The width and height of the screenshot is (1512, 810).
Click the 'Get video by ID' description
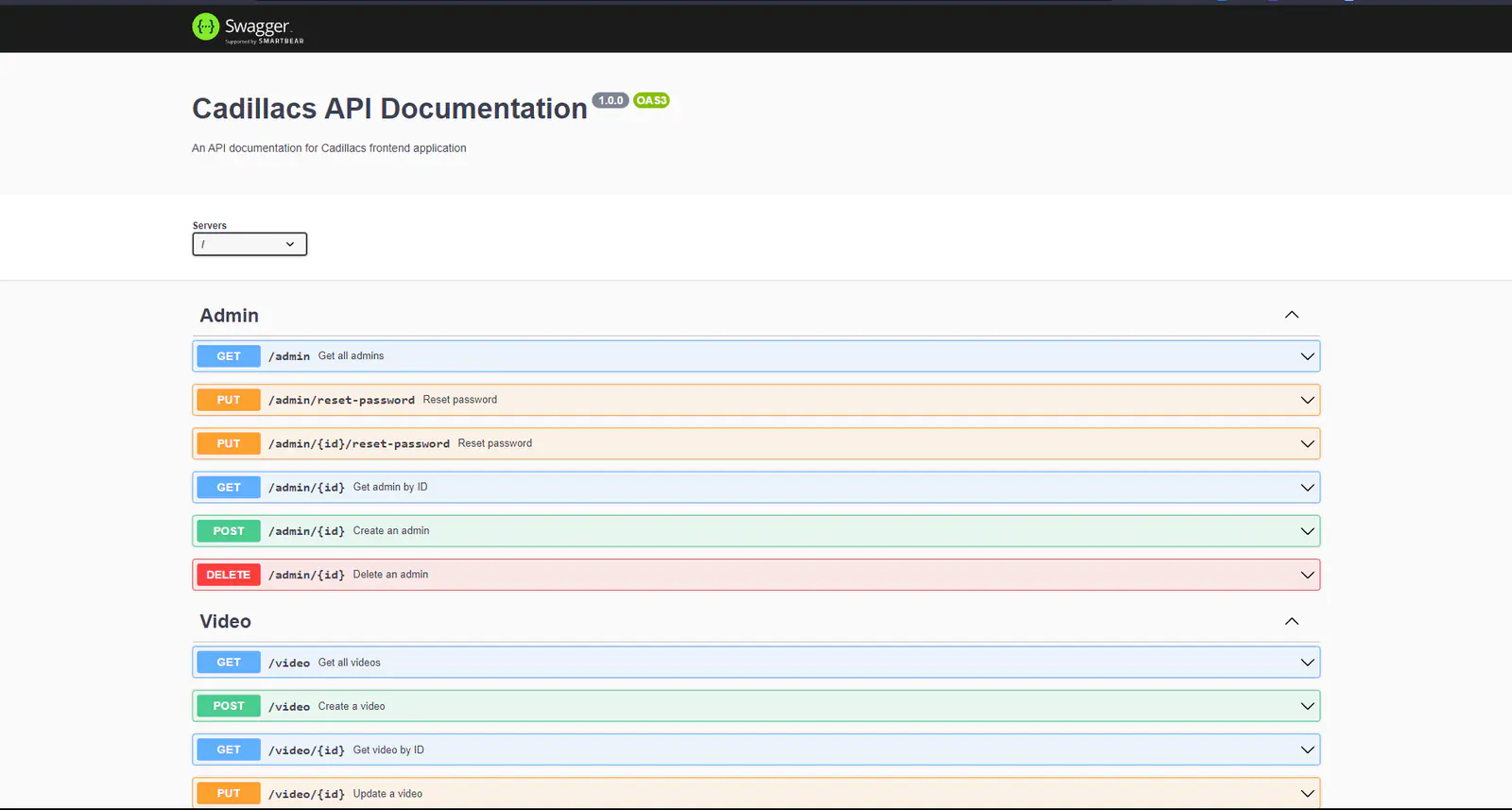(388, 750)
